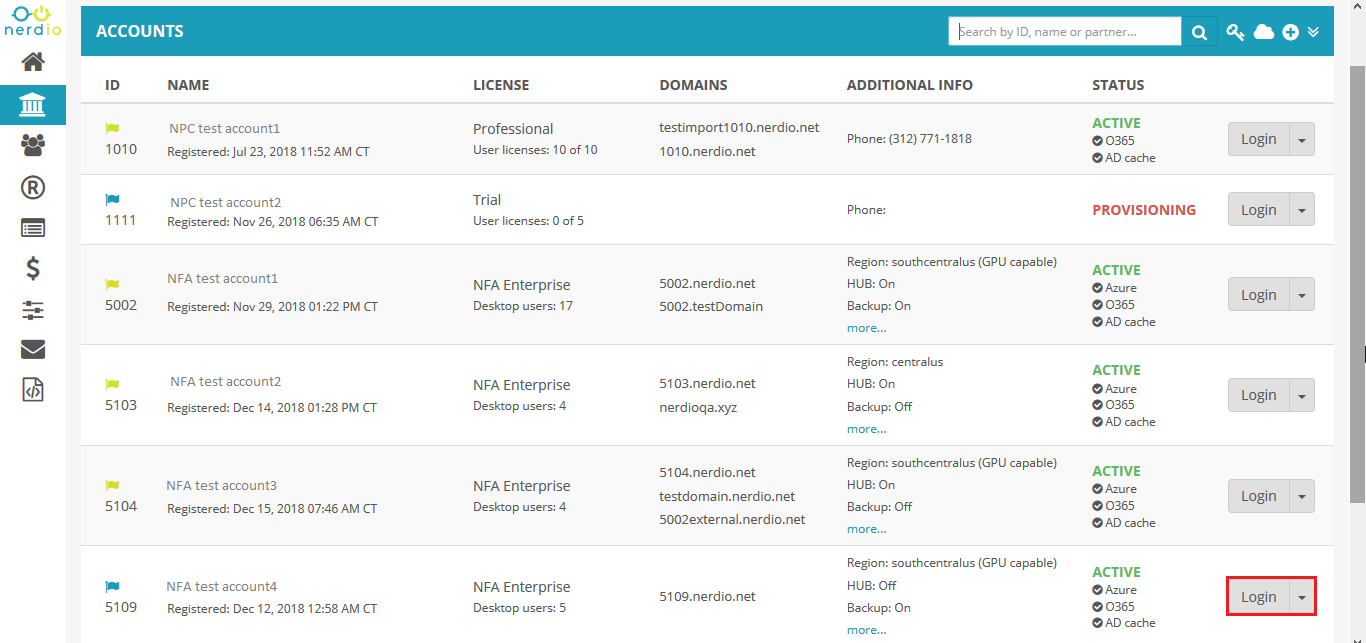Click the yellow flag for account 5104
This screenshot has height=643, width=1366.
[112, 485]
